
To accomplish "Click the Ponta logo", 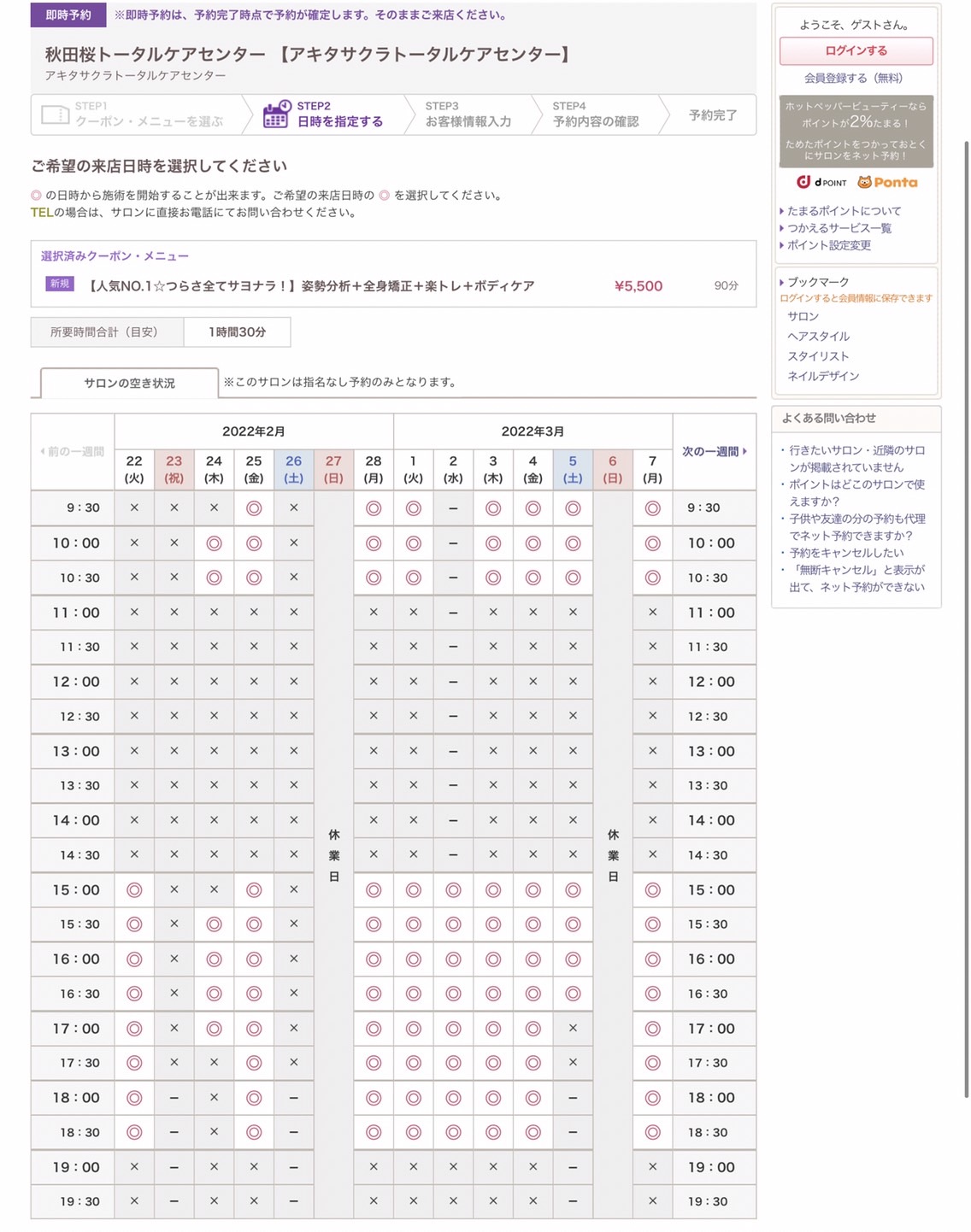I will coord(887,182).
